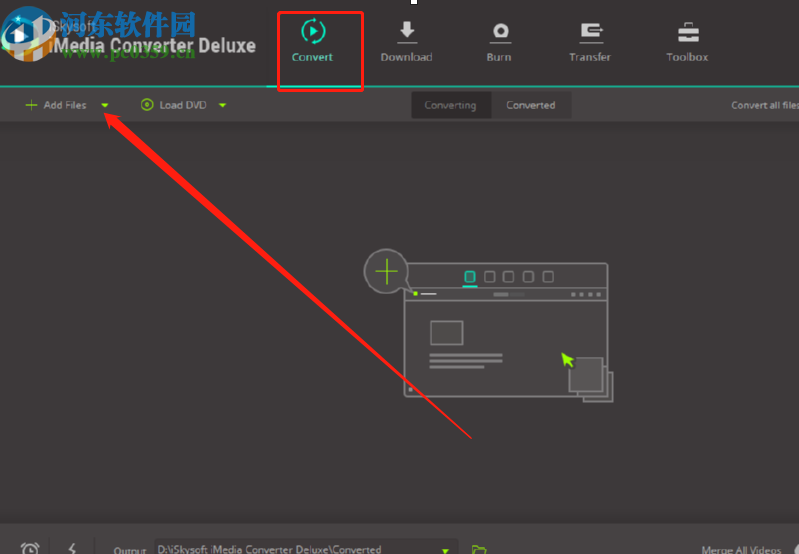
Task: Click the scheduler alarm clock icon
Action: coord(30,548)
